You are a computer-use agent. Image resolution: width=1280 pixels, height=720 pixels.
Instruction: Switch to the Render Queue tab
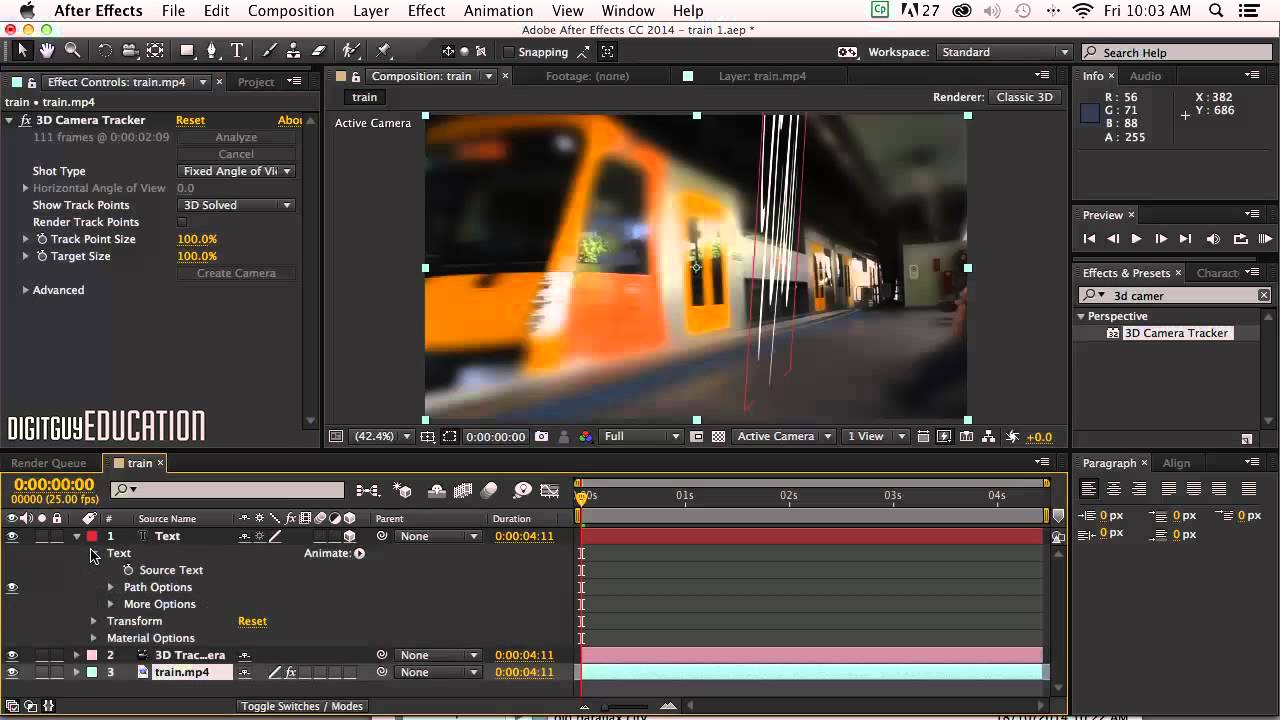48,463
